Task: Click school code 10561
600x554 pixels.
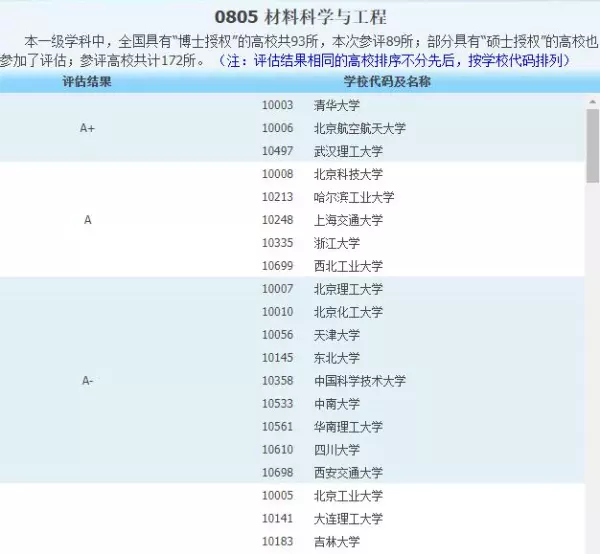Action: tap(277, 426)
